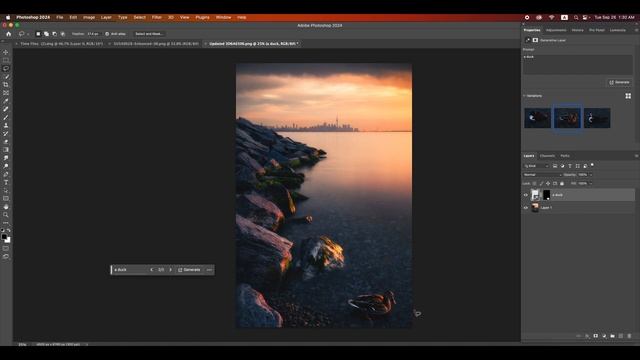Open the Filter menu
This screenshot has height=360, width=640.
click(x=157, y=18)
